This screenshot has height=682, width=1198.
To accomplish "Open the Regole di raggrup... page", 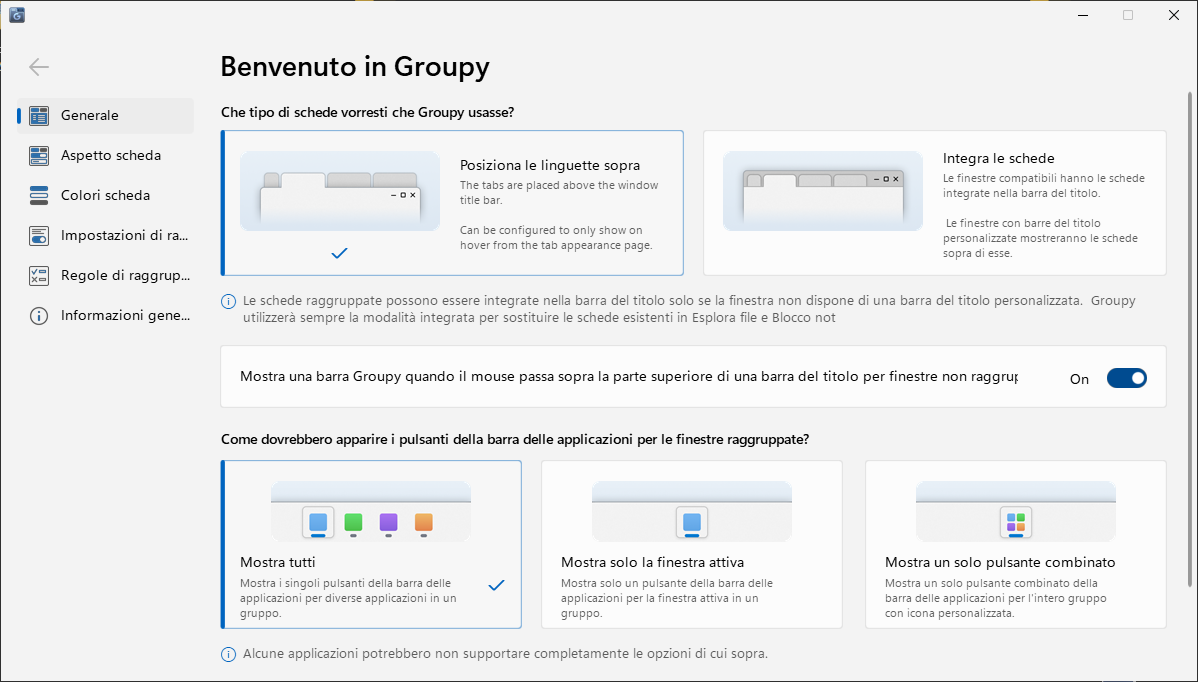I will (105, 276).
